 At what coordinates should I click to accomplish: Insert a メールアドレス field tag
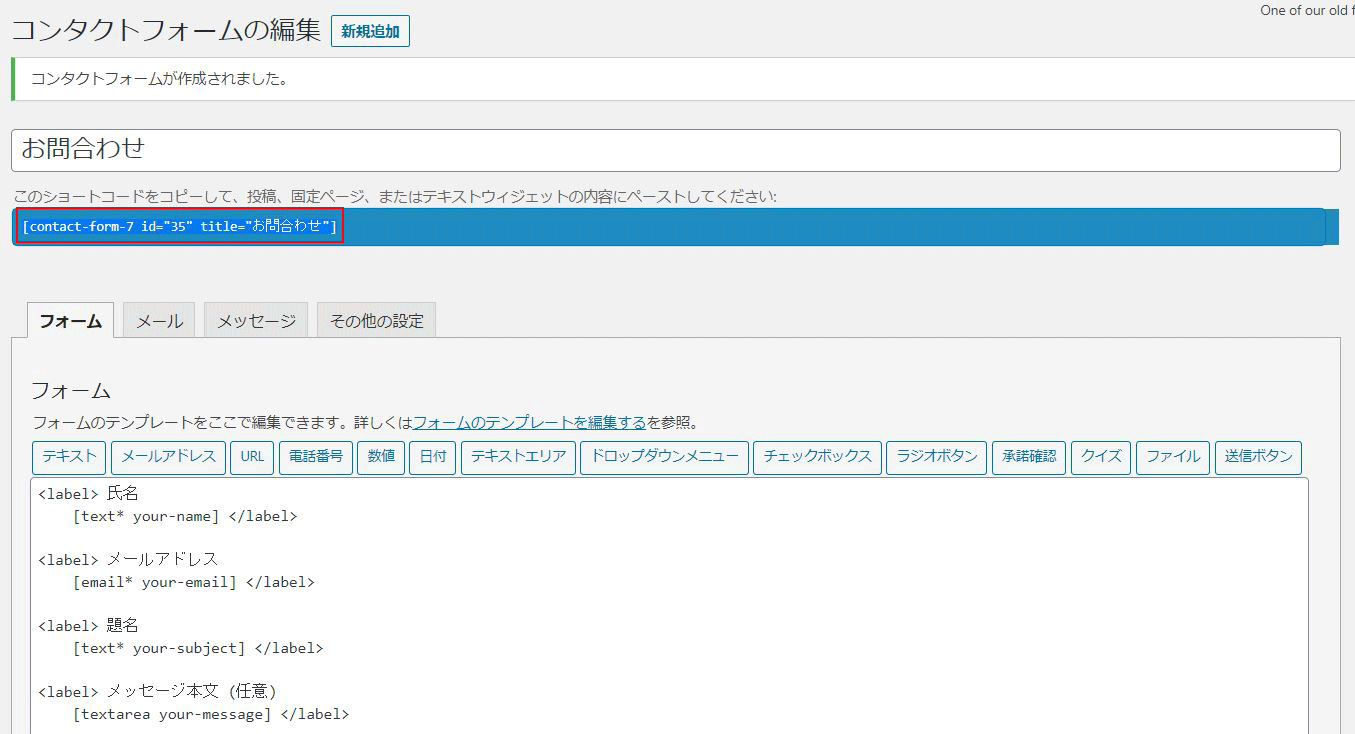[168, 457]
